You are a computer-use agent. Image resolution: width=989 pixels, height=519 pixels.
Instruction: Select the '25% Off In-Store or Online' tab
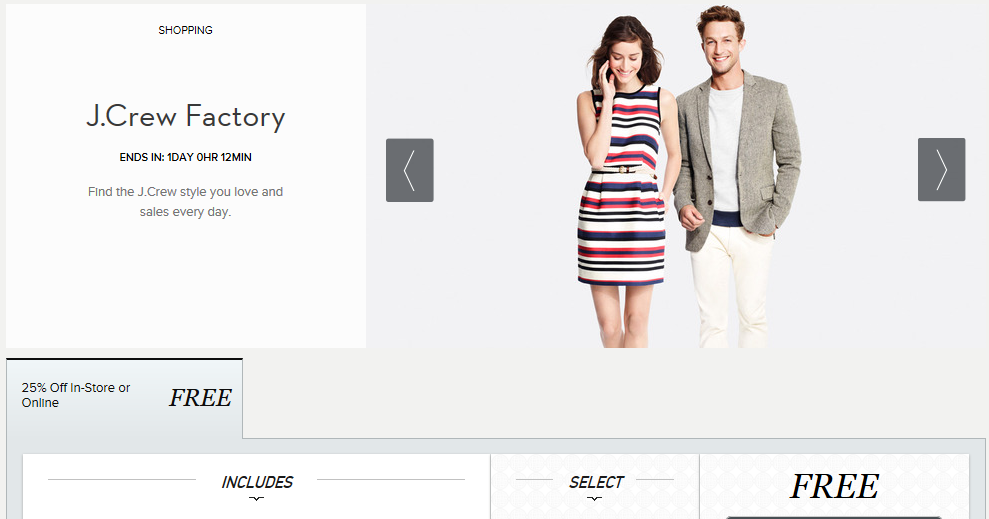pos(124,398)
